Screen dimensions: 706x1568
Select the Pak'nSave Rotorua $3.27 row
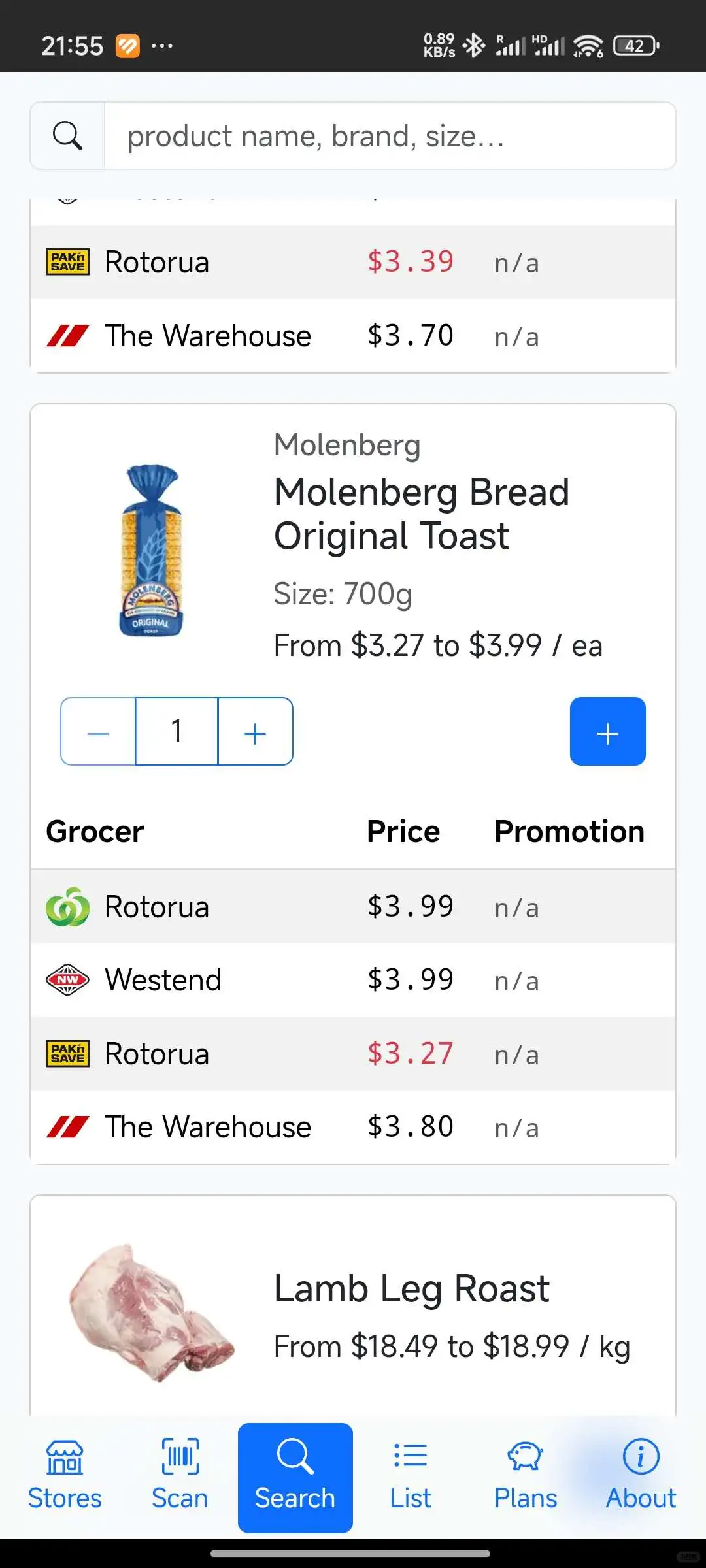(x=352, y=1054)
